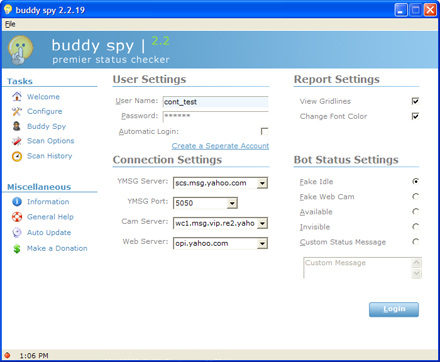Open General Help
The height and width of the screenshot is (362, 440).
click(50, 217)
